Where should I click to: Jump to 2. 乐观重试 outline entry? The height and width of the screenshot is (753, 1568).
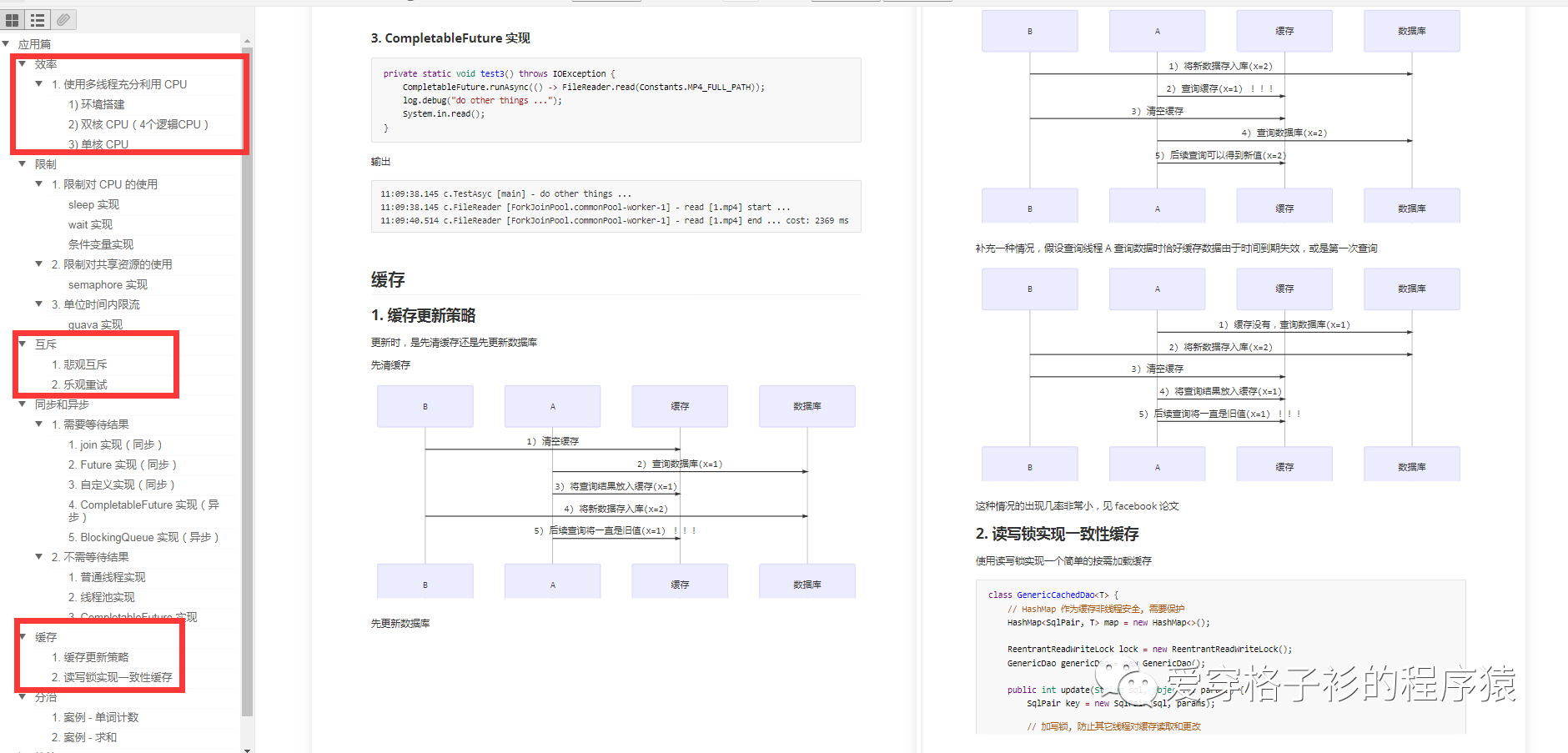[x=79, y=384]
